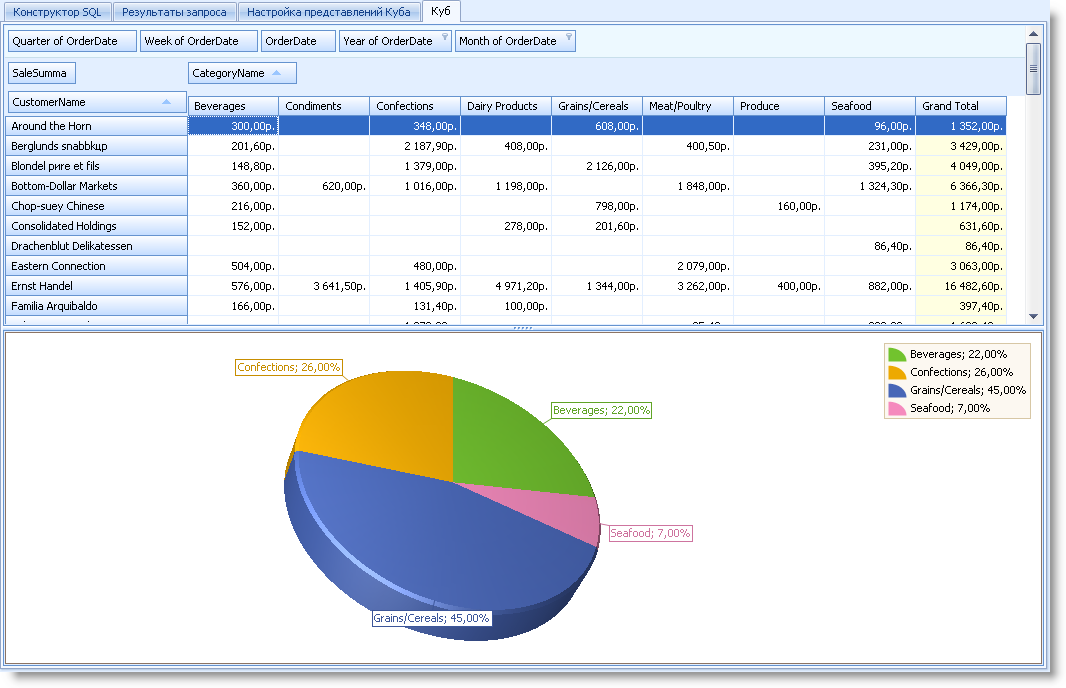Image resolution: width=1066 pixels, height=688 pixels.
Task: Click the sort arrow on CategoryName field
Action: [x=277, y=73]
